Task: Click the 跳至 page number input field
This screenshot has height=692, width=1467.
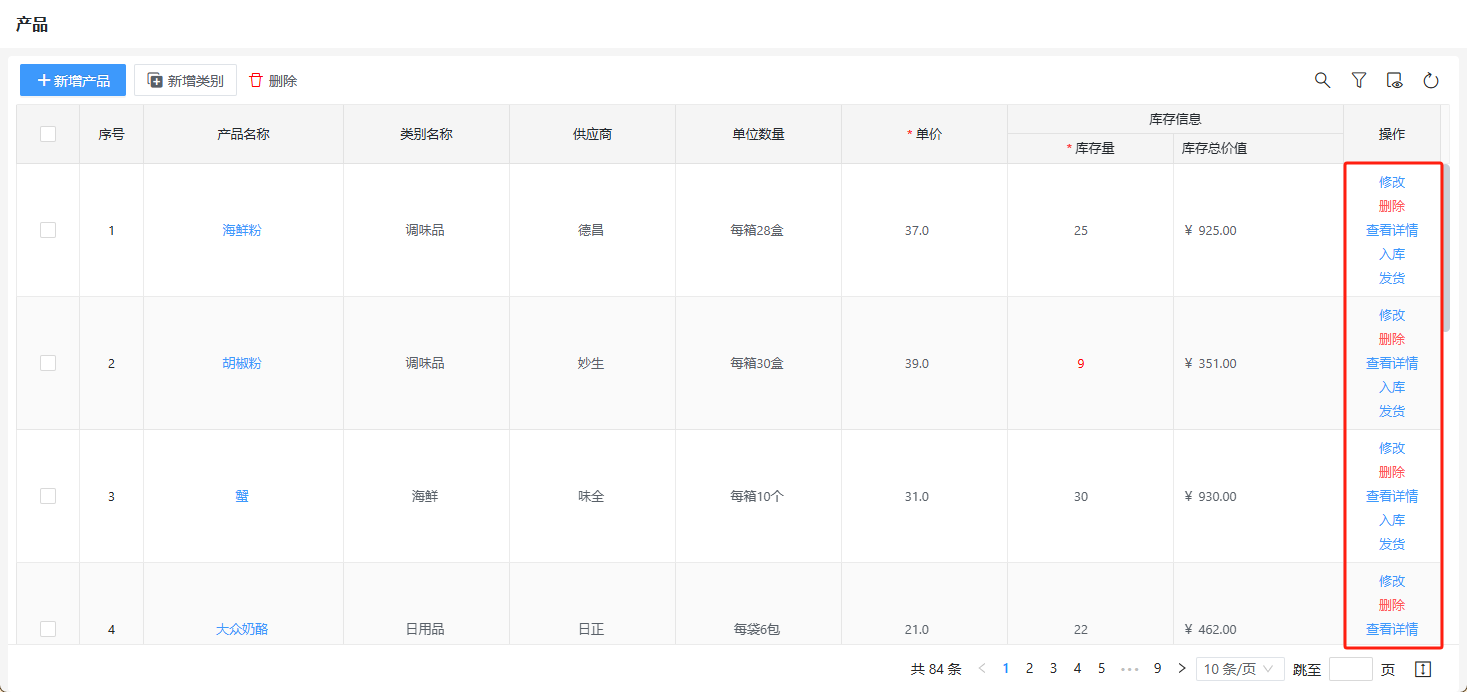Action: (x=1350, y=669)
